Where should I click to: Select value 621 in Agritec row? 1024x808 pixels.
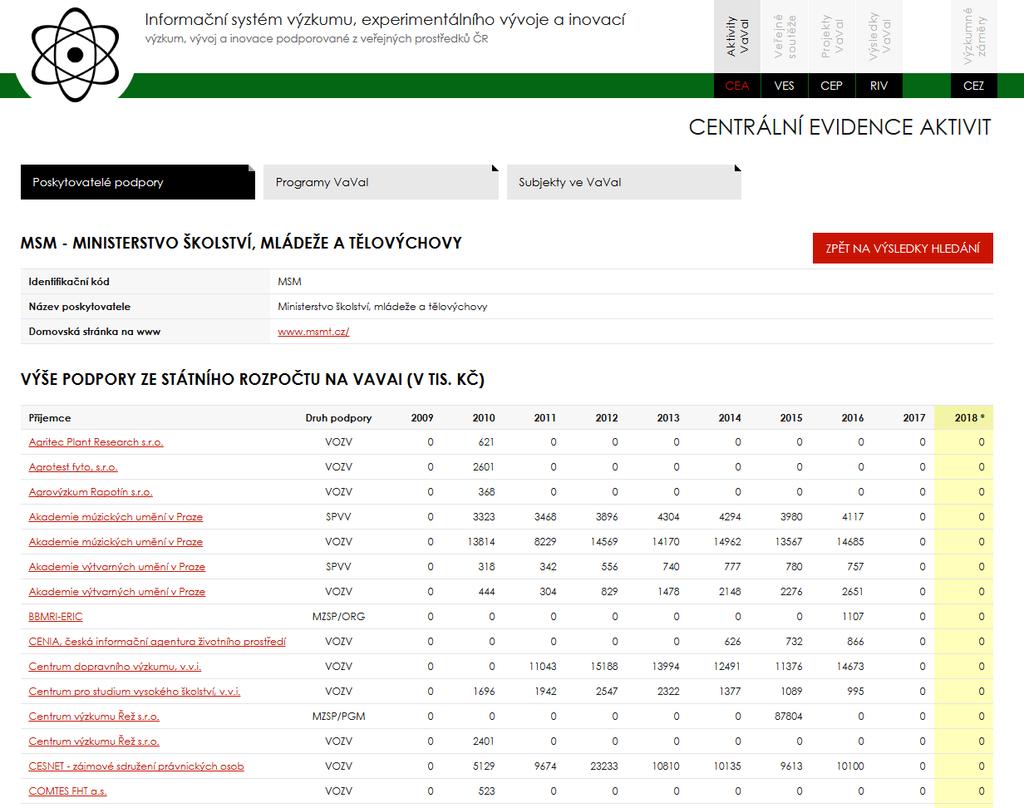[486, 442]
